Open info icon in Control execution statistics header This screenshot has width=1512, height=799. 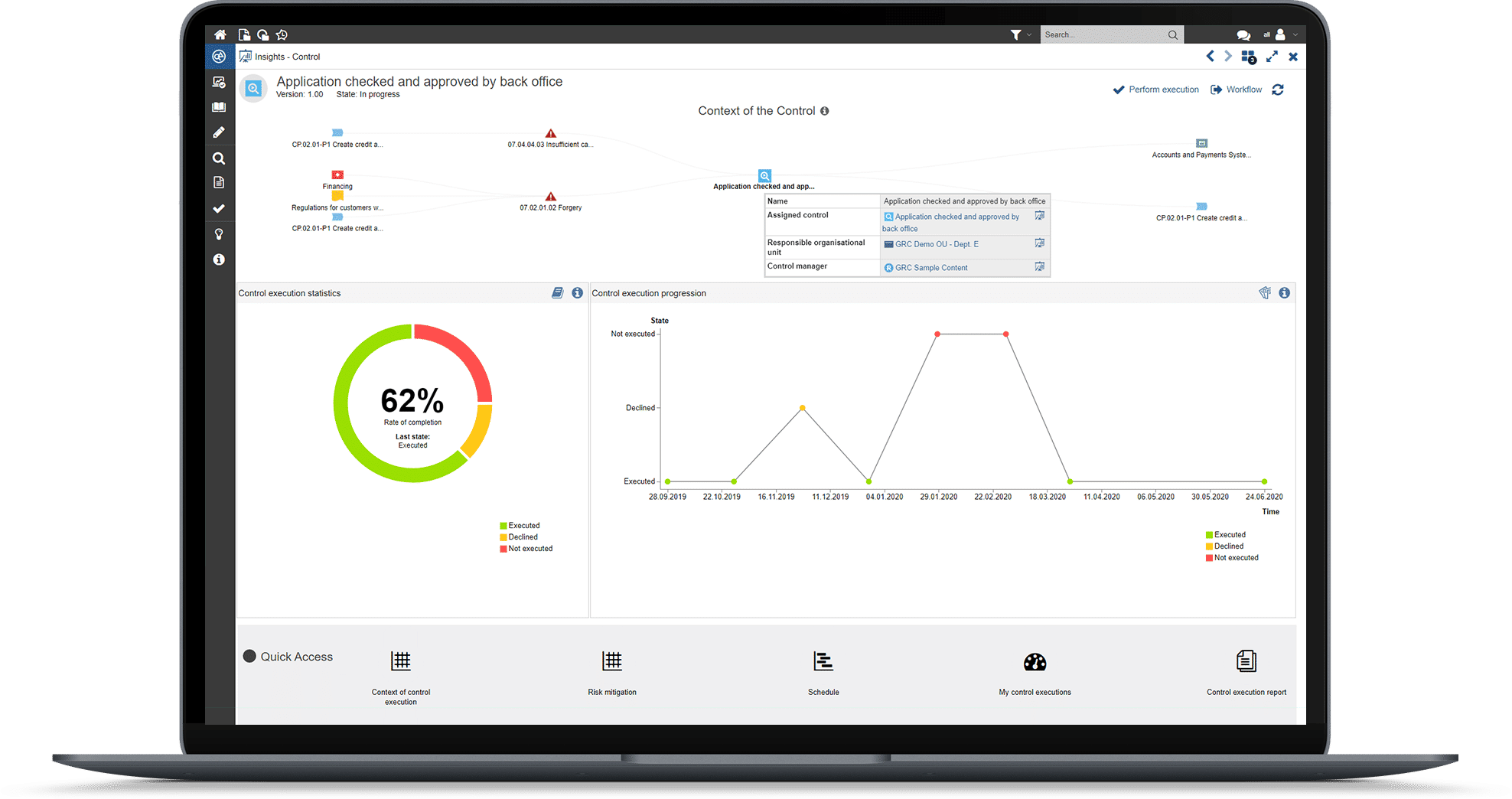578,293
